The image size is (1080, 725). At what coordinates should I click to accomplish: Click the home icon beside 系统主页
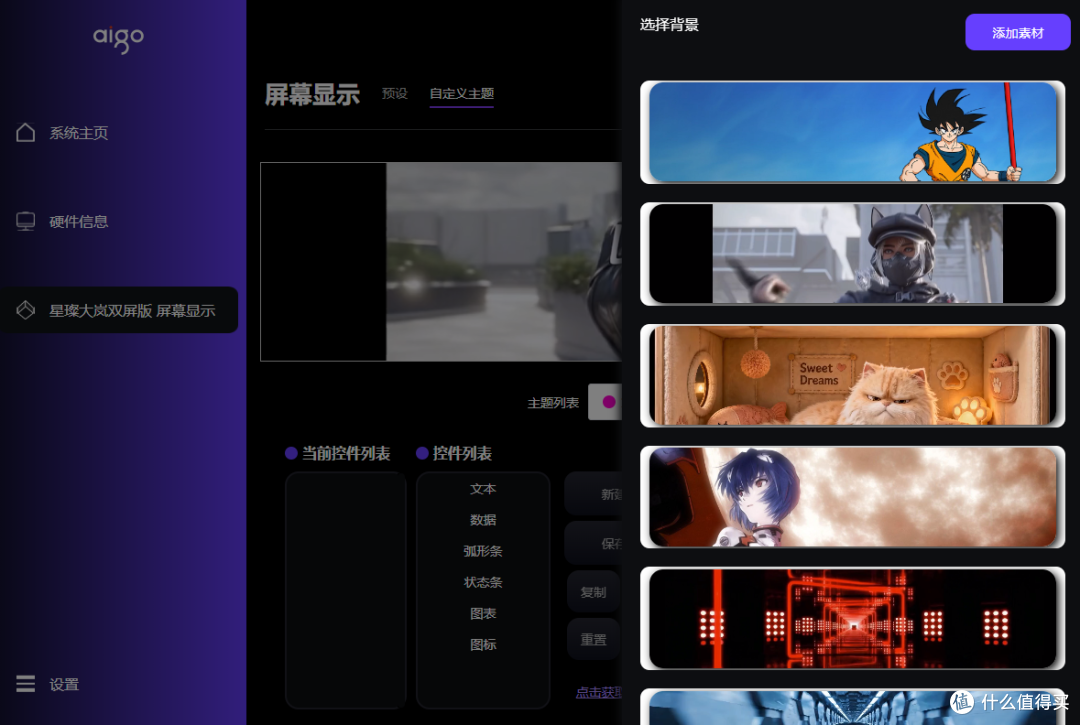[25, 132]
